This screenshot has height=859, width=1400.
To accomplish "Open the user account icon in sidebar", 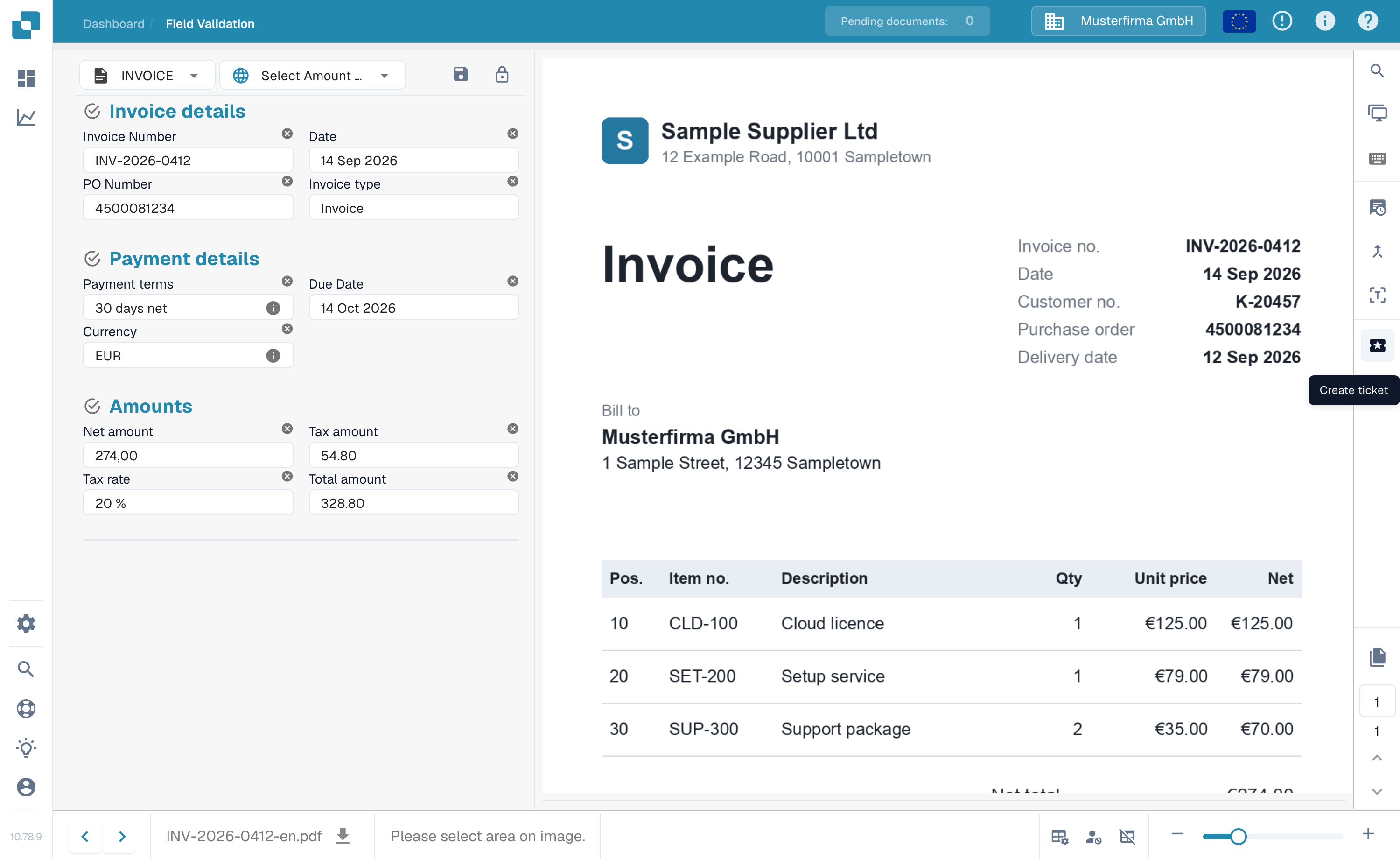I will 26,787.
